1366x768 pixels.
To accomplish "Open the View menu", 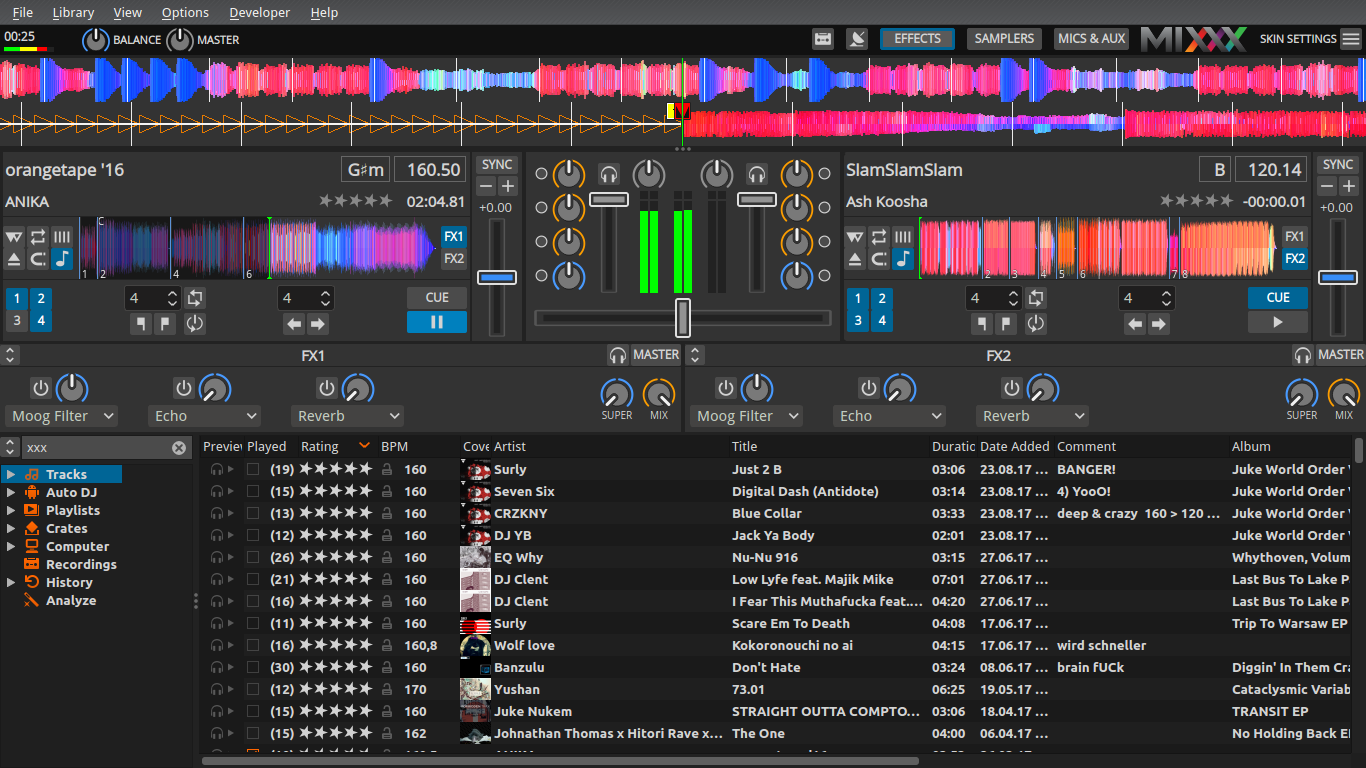I will 128,13.
